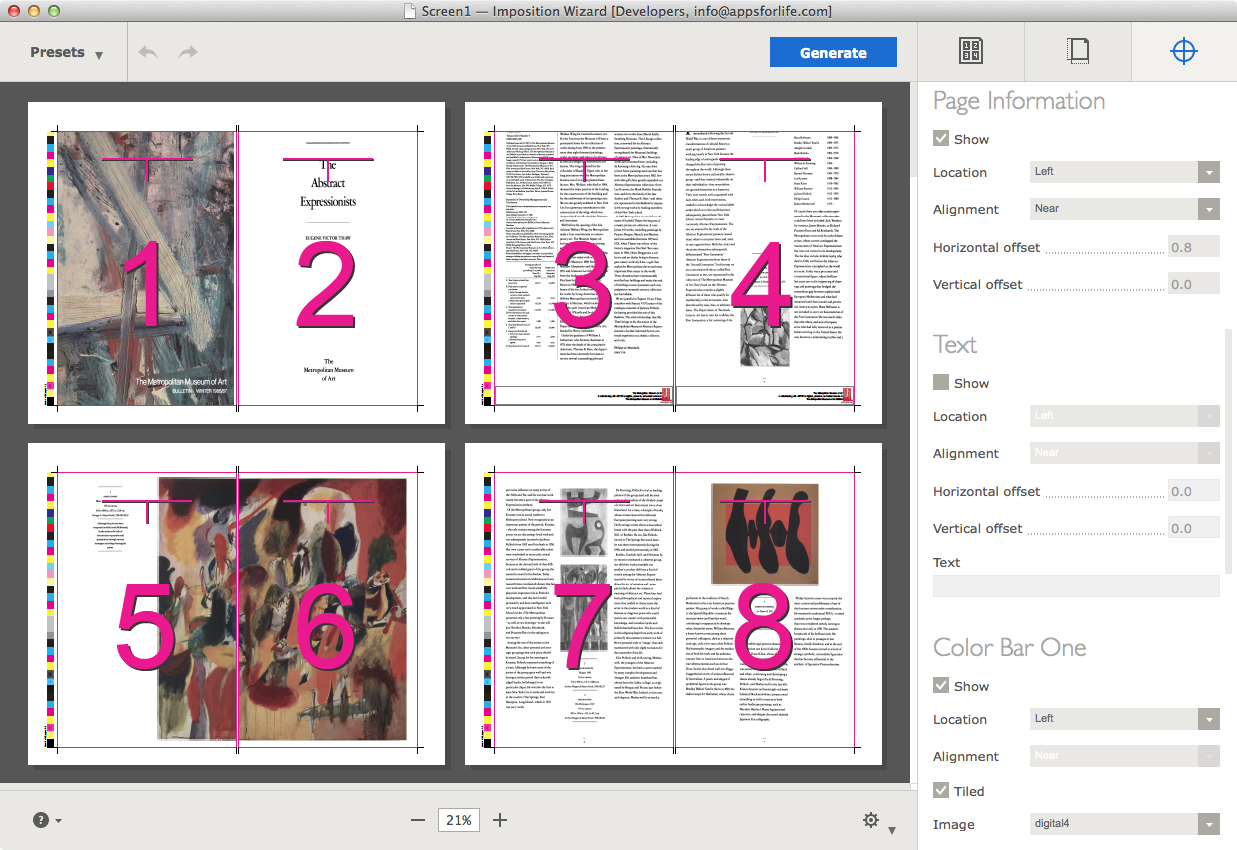Click the redo arrow icon

[x=187, y=50]
